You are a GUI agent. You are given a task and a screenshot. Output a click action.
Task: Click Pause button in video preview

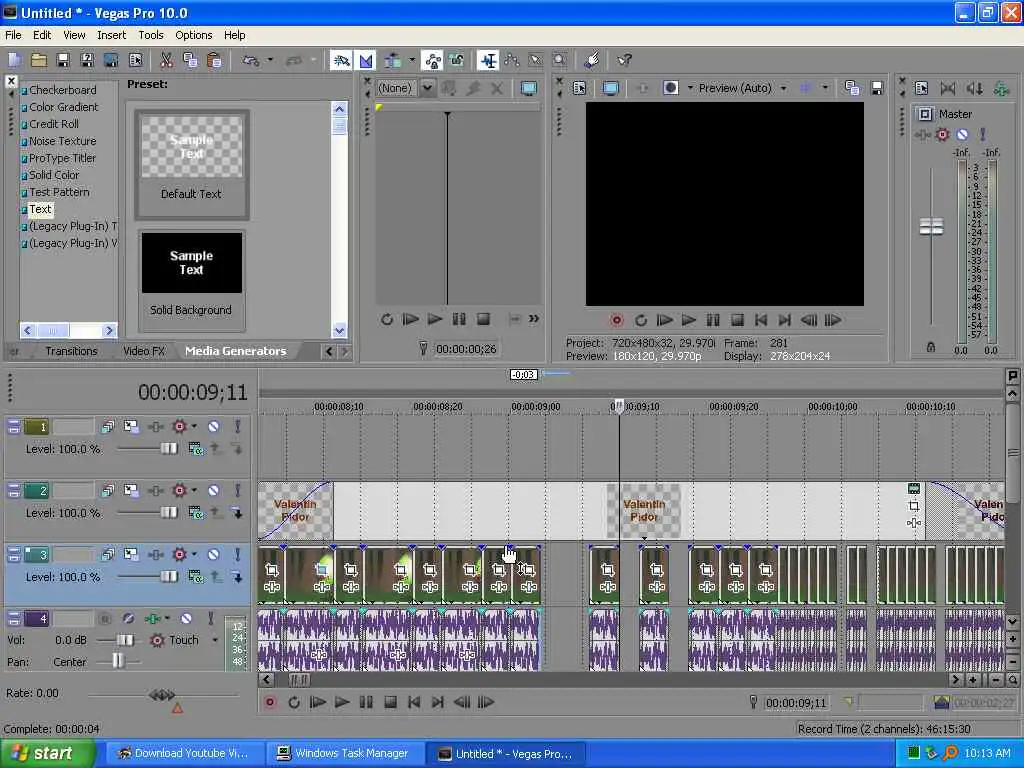click(712, 320)
